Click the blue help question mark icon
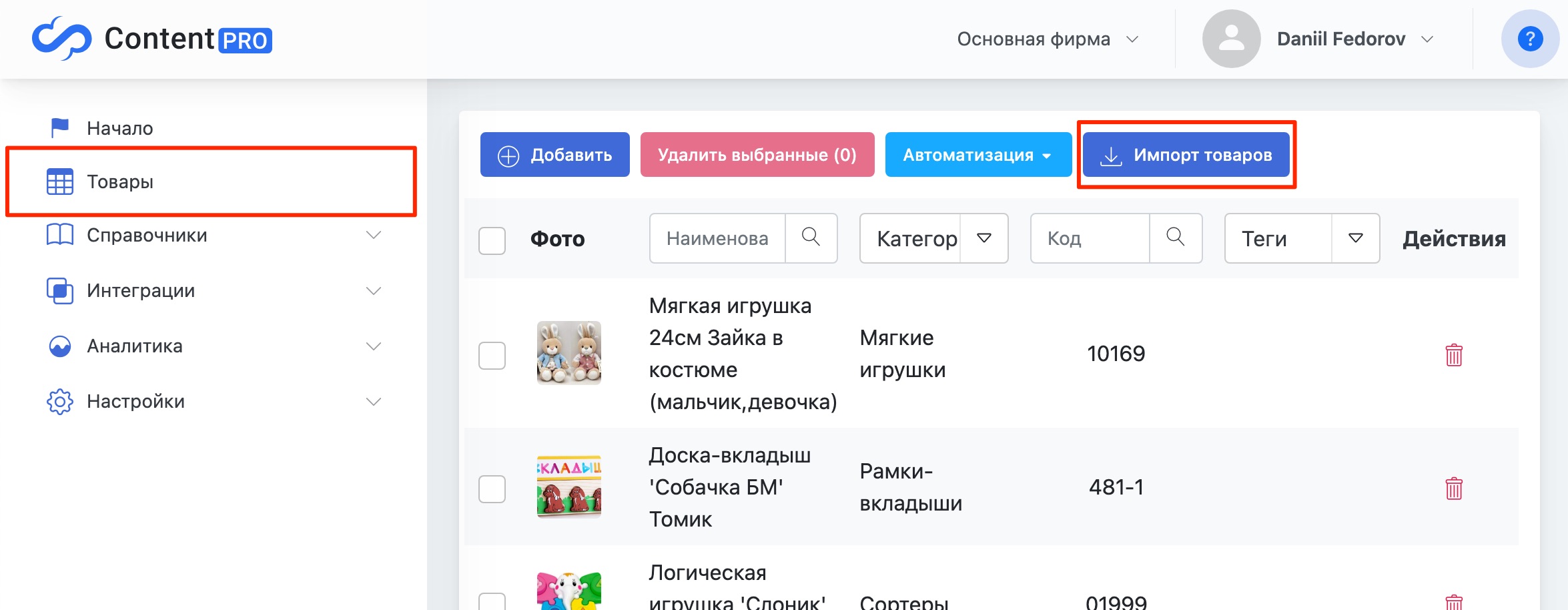Screen dimensions: 1568x610 [1529, 39]
